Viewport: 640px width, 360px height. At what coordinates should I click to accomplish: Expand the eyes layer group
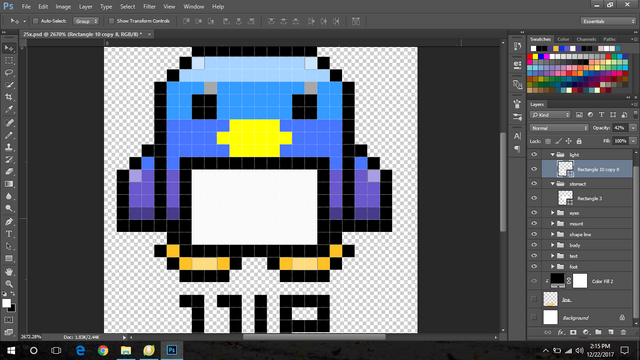[x=552, y=213]
